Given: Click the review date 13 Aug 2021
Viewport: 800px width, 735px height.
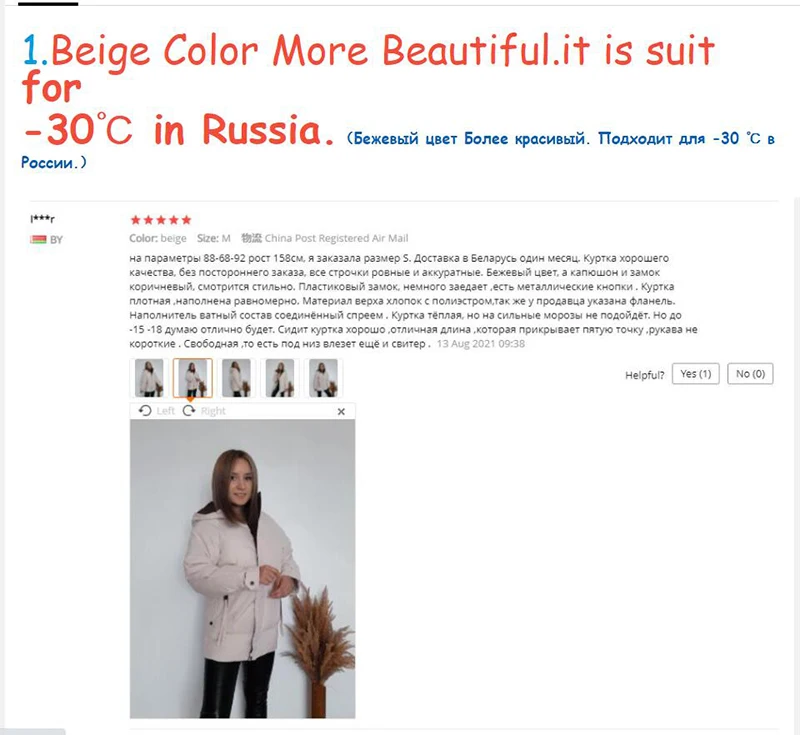Looking at the screenshot, I should point(481,344).
